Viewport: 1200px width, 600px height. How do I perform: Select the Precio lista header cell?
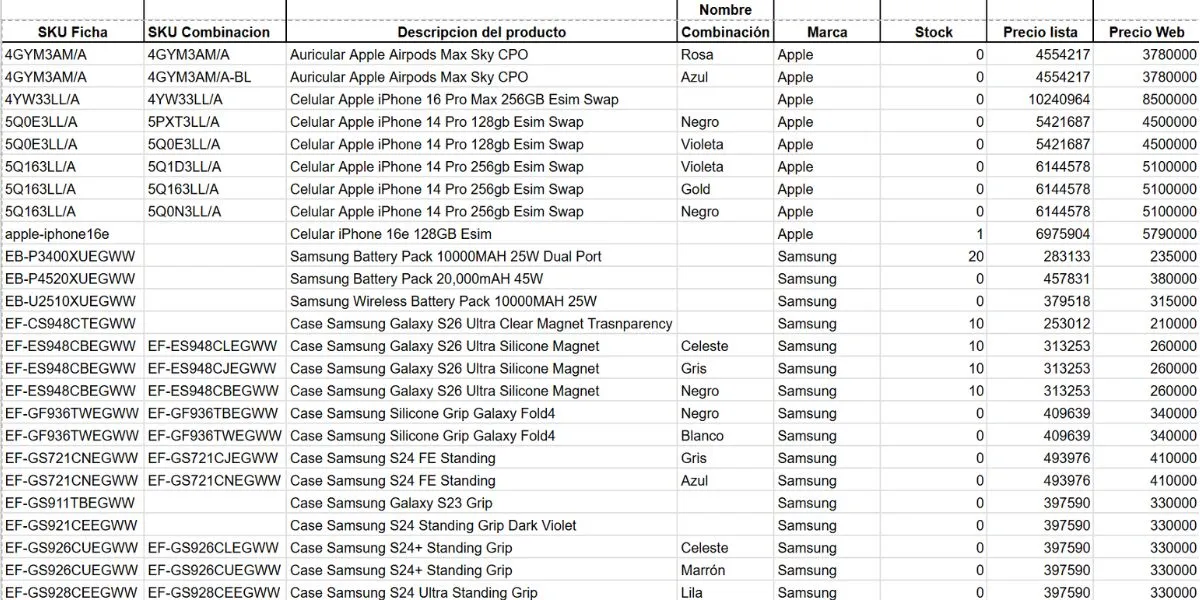(1040, 32)
